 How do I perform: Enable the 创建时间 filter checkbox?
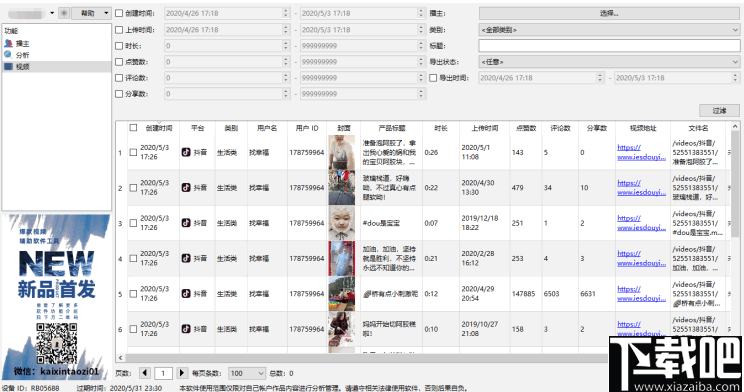coord(119,13)
